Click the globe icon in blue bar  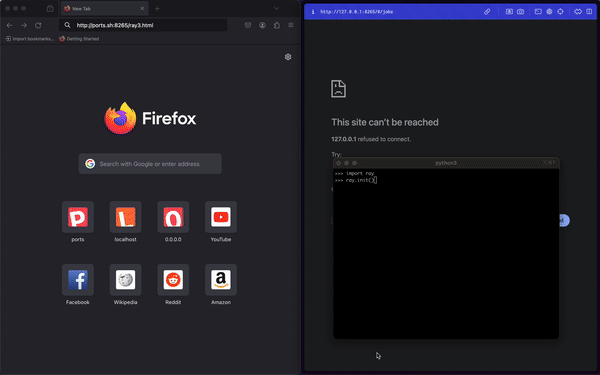point(549,12)
